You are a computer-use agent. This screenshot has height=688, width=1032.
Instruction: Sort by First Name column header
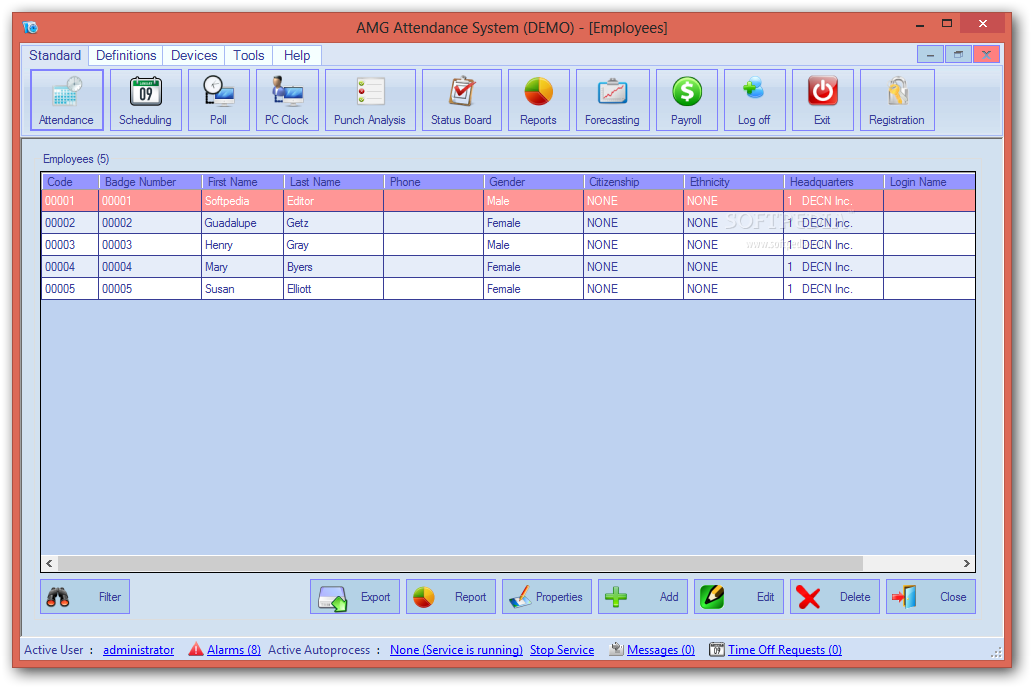coord(244,182)
